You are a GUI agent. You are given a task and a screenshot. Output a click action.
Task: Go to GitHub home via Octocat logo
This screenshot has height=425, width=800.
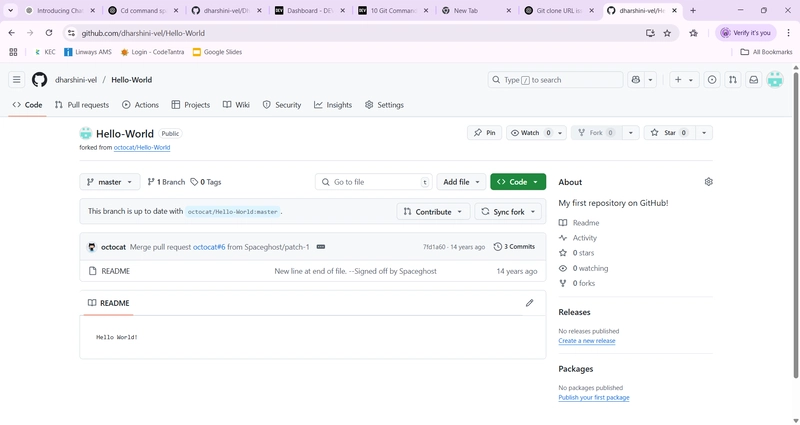39,80
